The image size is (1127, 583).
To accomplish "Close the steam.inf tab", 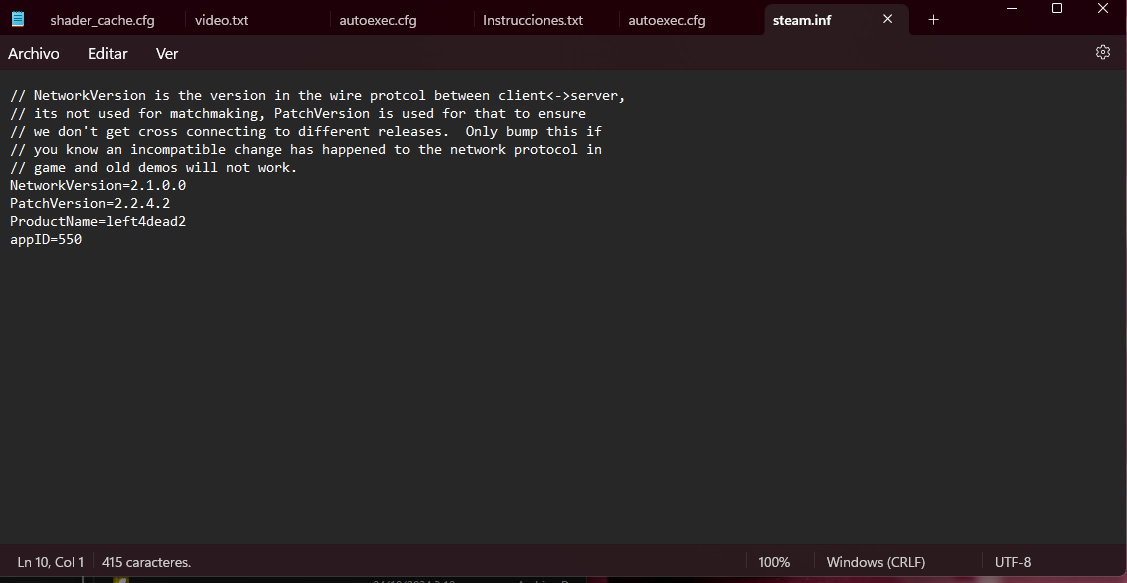I will coord(887,20).
